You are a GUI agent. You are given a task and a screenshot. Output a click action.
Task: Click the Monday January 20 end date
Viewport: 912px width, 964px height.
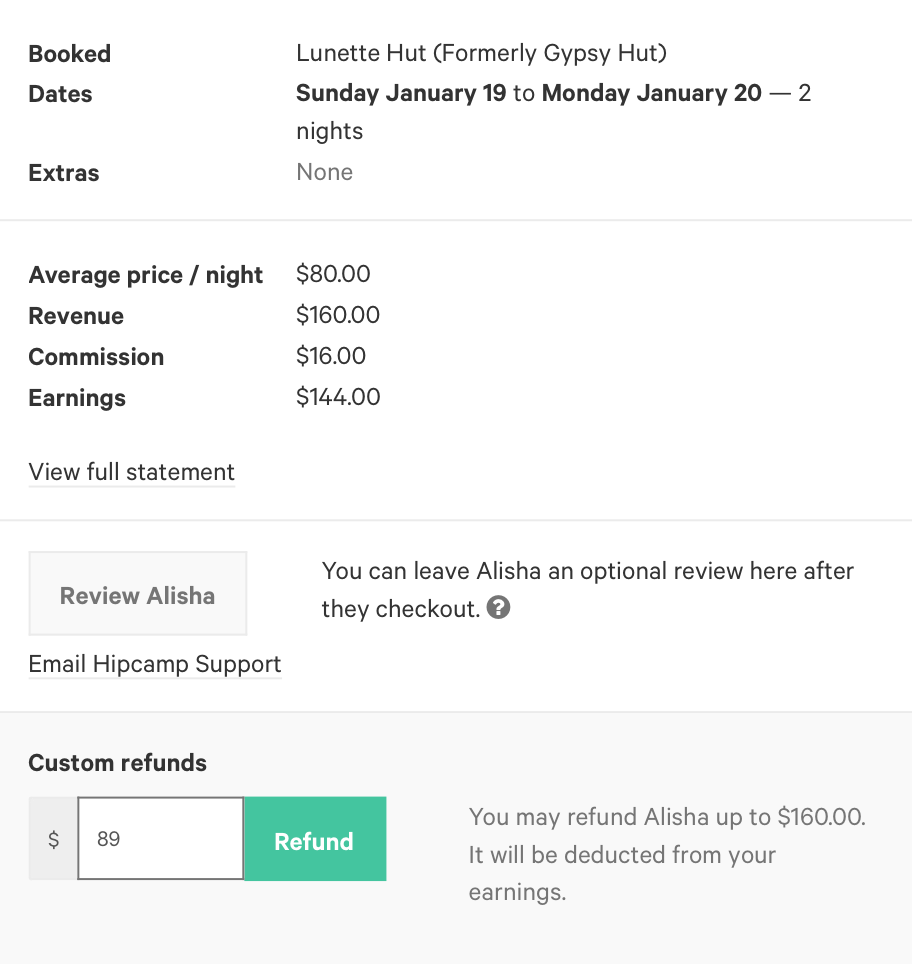[x=651, y=93]
